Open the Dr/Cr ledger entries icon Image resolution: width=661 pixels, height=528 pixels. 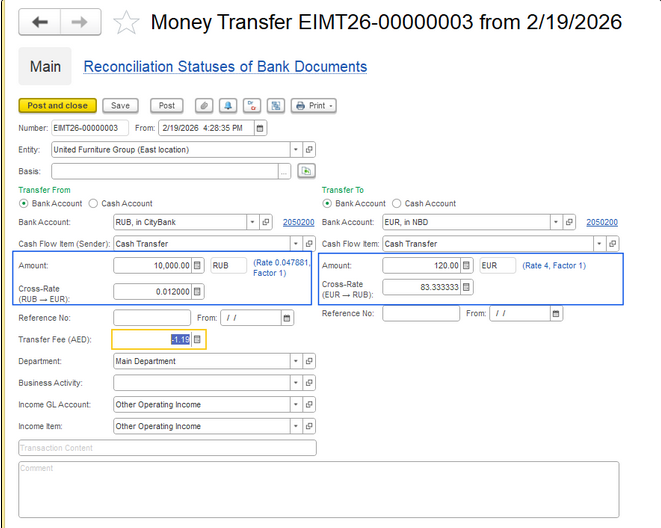(x=251, y=105)
